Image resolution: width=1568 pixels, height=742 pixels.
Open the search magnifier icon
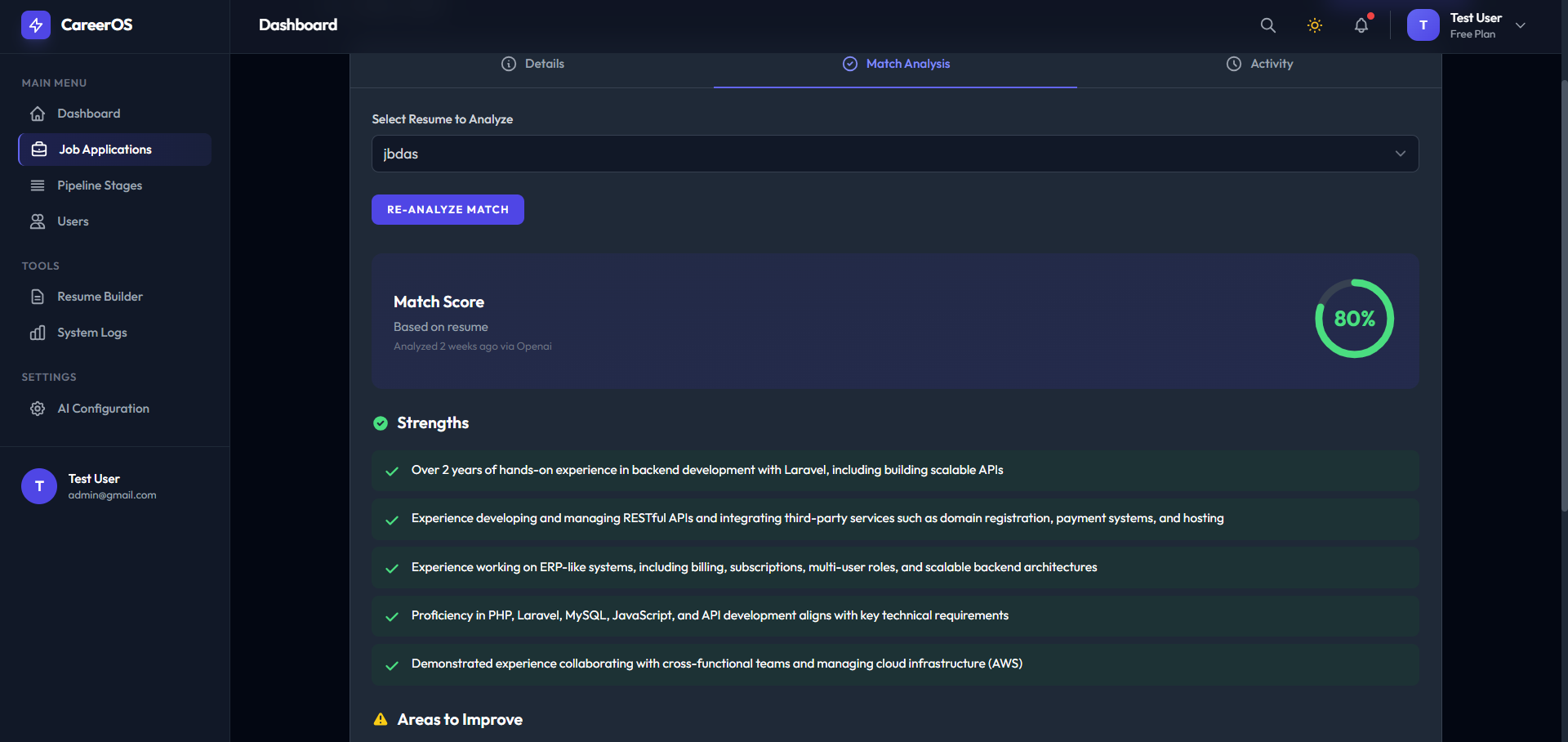[x=1267, y=25]
